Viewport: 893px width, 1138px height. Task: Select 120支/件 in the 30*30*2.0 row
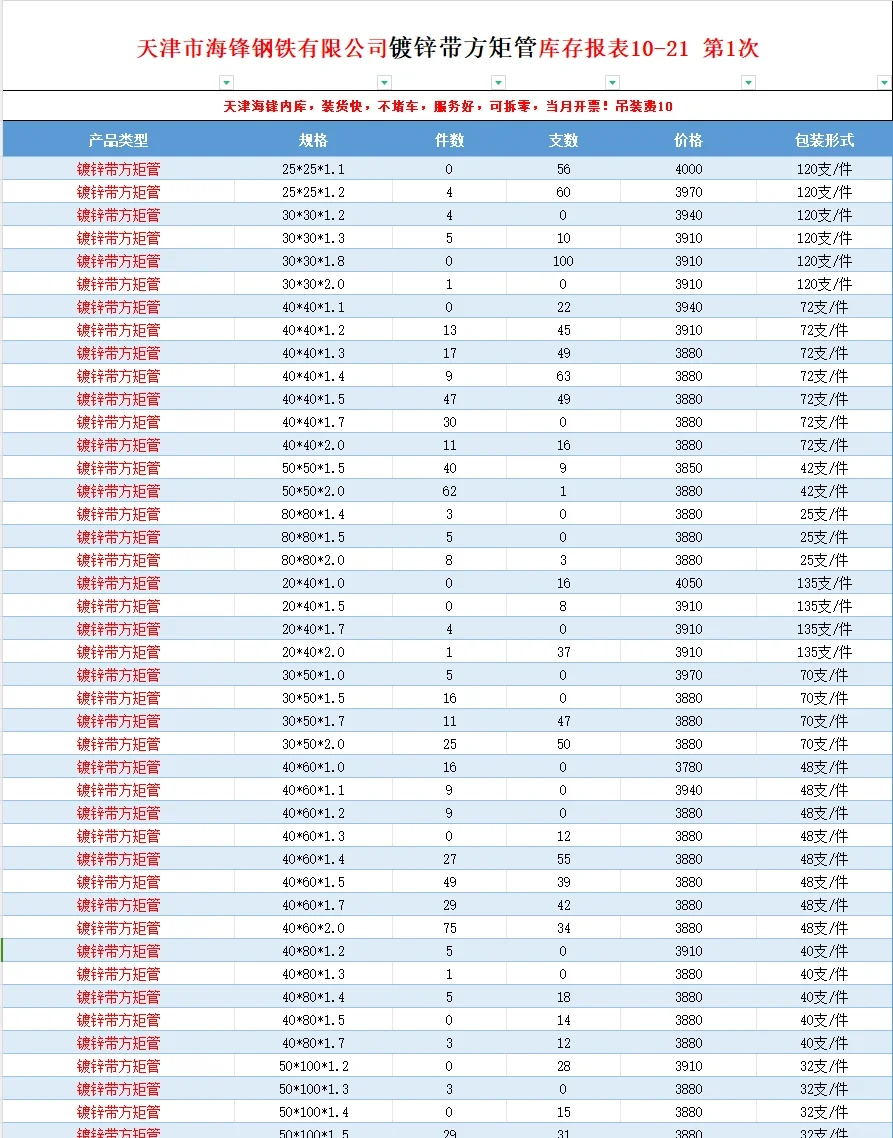(x=824, y=284)
